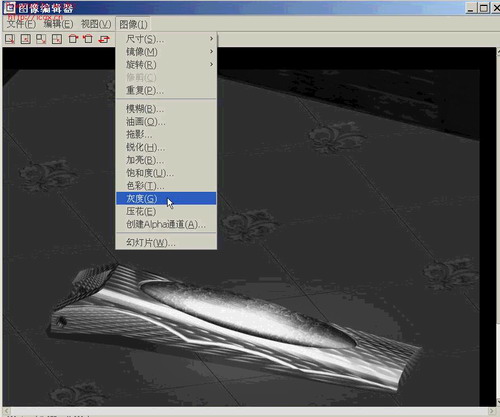Click the Image Editor title bar icon
Image resolution: width=500 pixels, height=417 pixels.
point(9,8)
